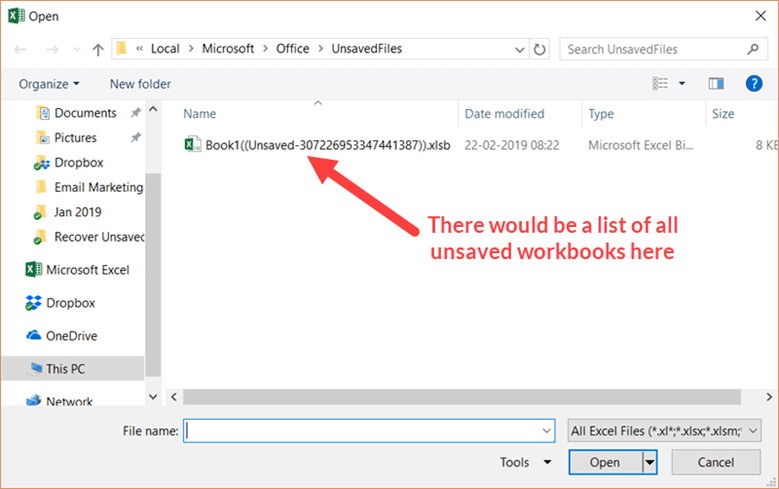Open the Recover Unsaved folder
Screen dimensions: 779x489
coord(88,237)
